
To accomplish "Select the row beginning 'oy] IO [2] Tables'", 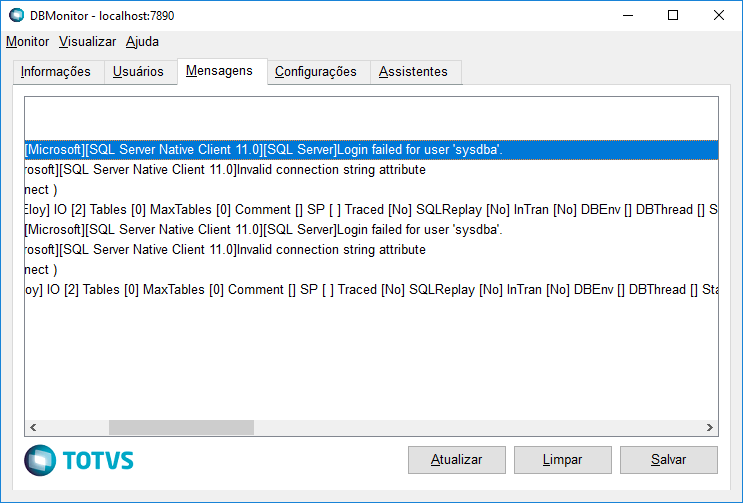I will tap(372, 289).
